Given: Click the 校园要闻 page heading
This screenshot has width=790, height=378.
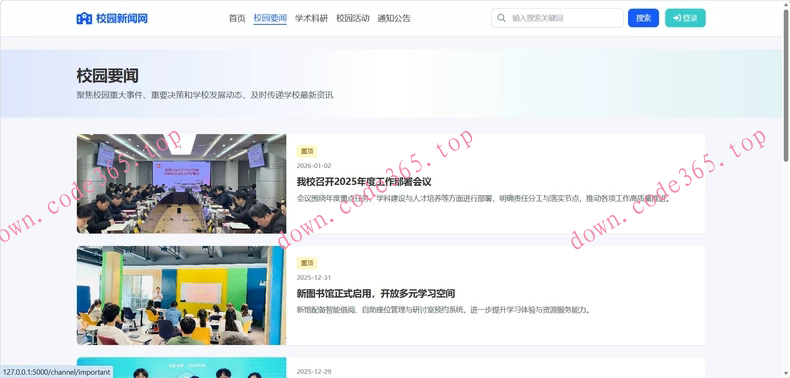Looking at the screenshot, I should (107, 76).
